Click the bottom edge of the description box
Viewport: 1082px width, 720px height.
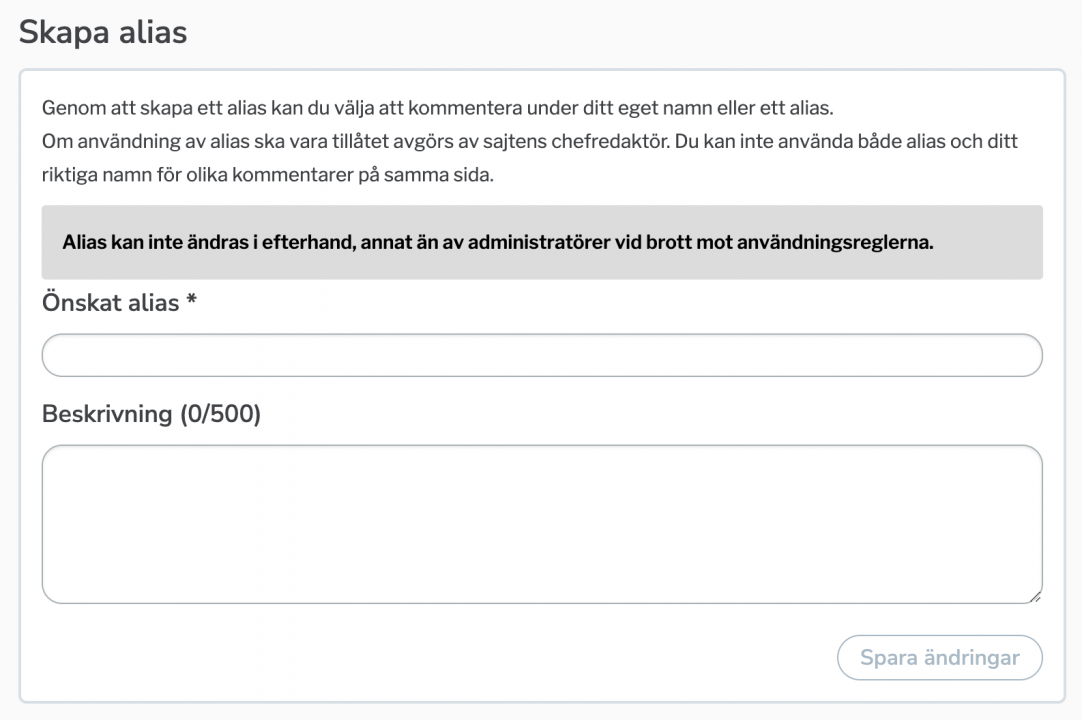(540, 602)
